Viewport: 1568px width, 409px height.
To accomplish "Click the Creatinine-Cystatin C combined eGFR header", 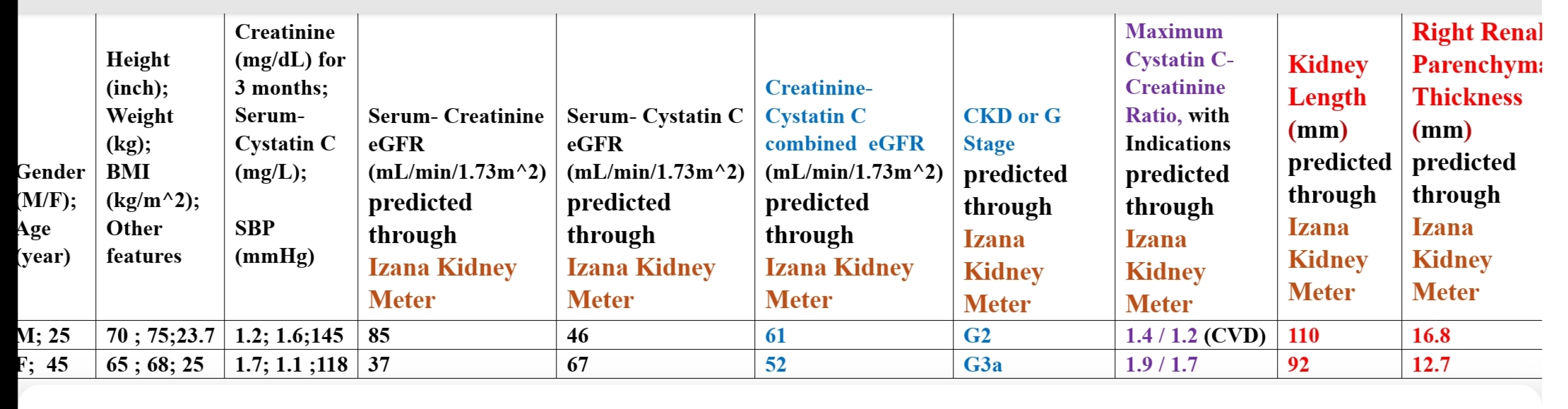I will pos(853,194).
